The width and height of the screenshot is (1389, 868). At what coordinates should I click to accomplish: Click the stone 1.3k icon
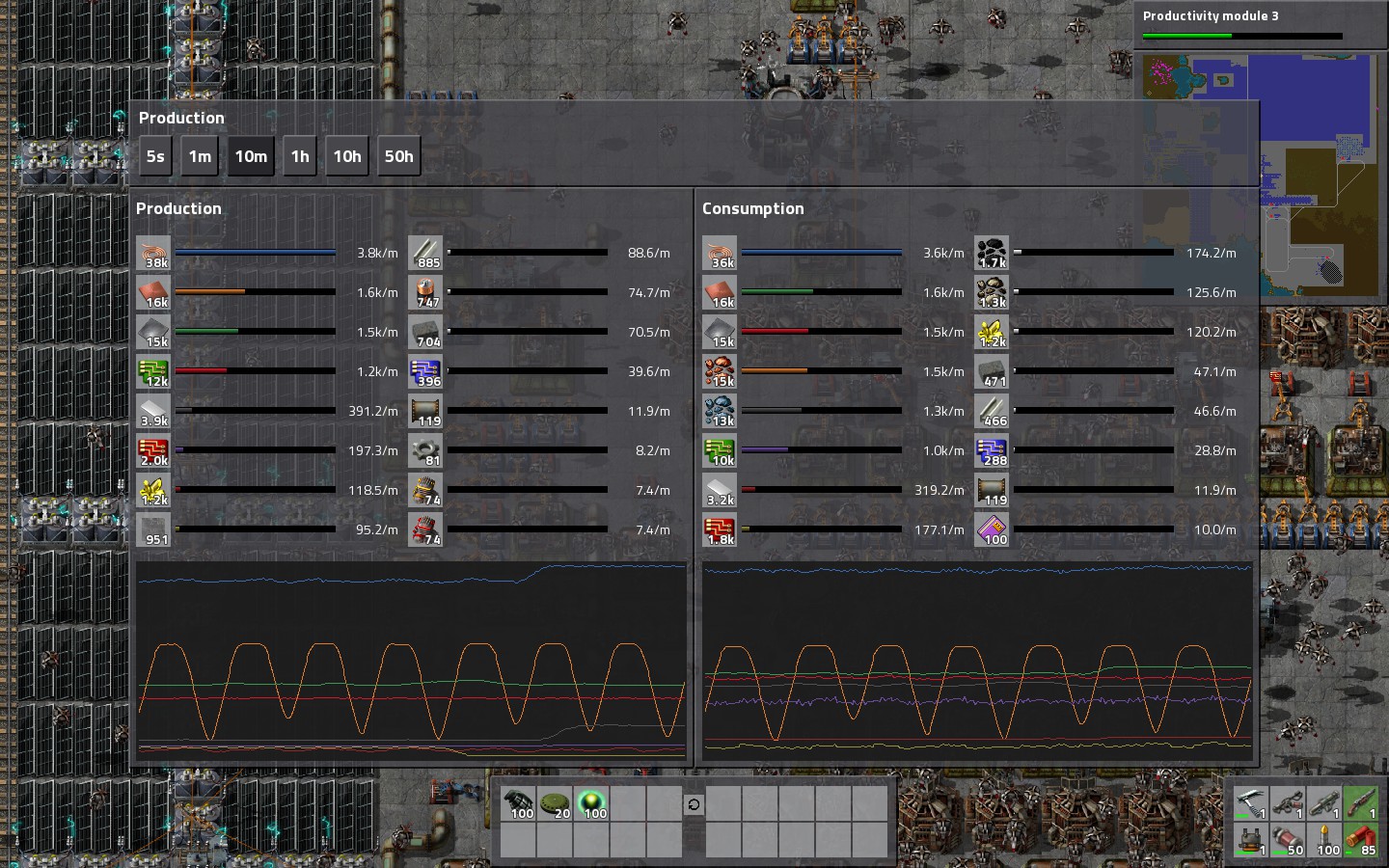tap(992, 292)
